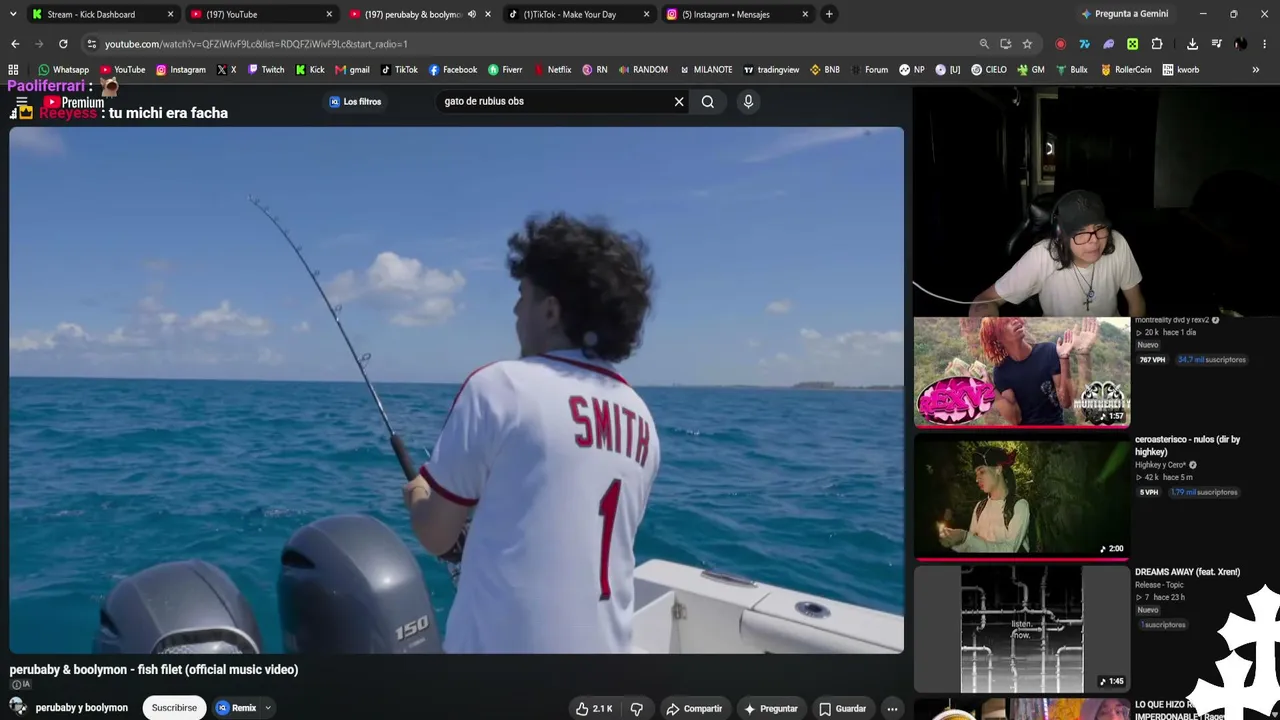Screen dimensions: 1280x720
Task: Switch to the TikTok - Make Your Day tab
Action: (579, 14)
